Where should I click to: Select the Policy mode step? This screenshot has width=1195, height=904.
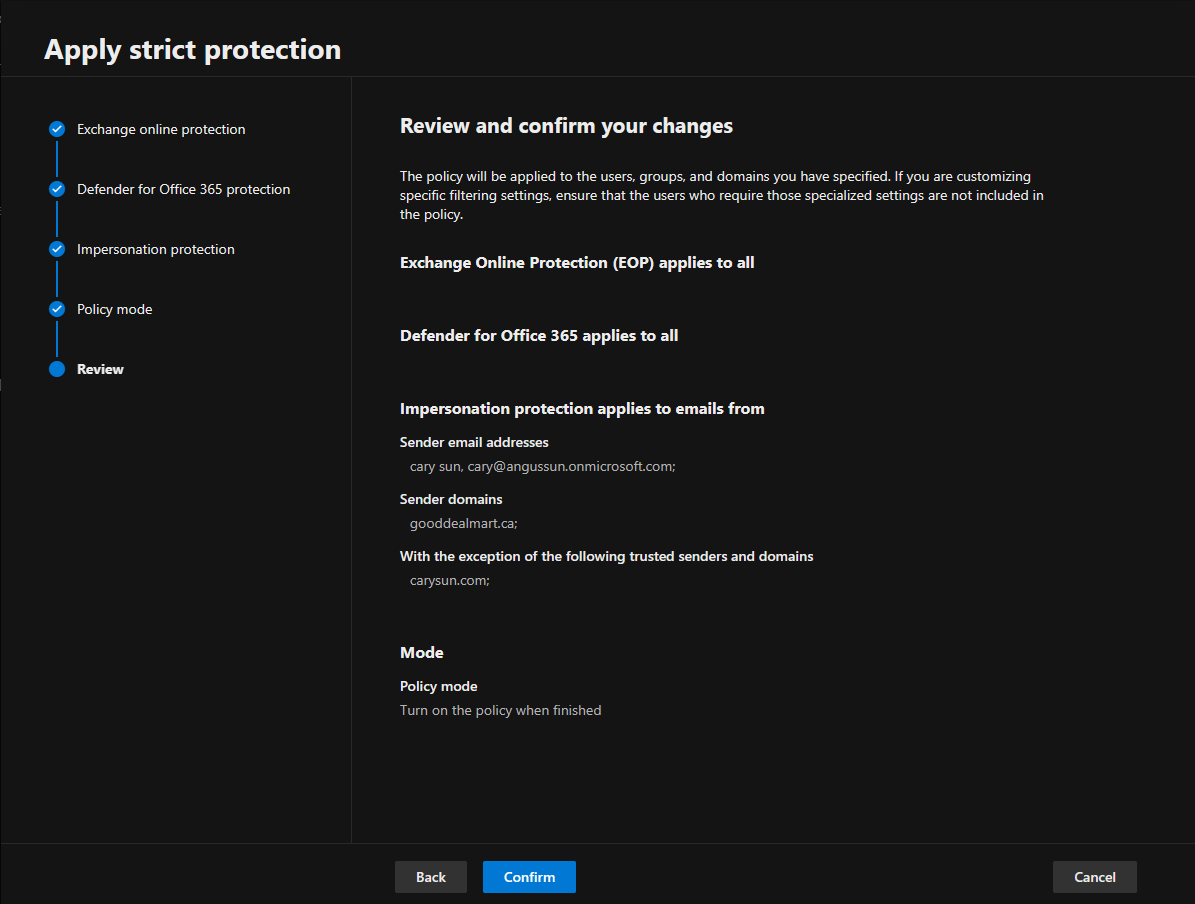pyautogui.click(x=114, y=309)
